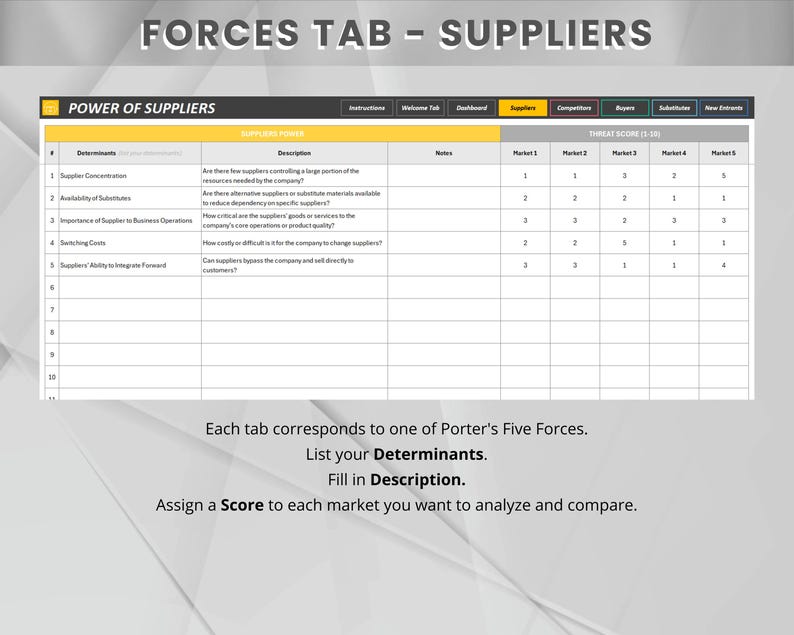Open the Competitors tab
The image size is (794, 635).
(574, 108)
